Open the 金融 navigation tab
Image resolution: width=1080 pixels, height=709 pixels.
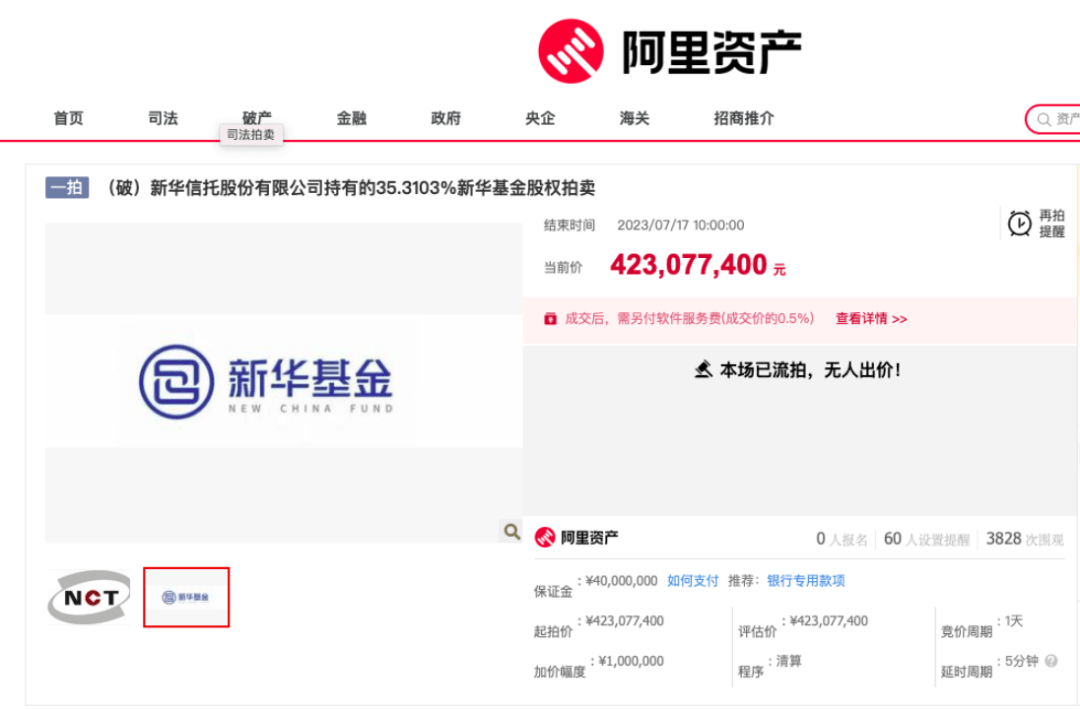point(351,118)
